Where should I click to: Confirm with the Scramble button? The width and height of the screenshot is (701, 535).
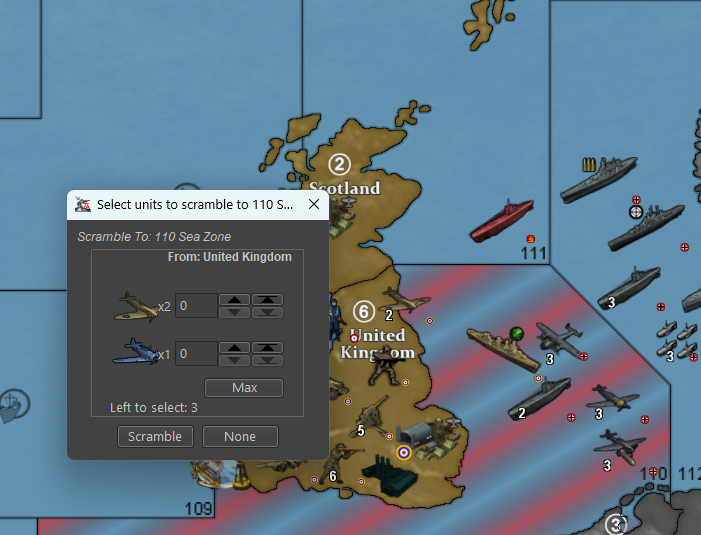pos(155,436)
